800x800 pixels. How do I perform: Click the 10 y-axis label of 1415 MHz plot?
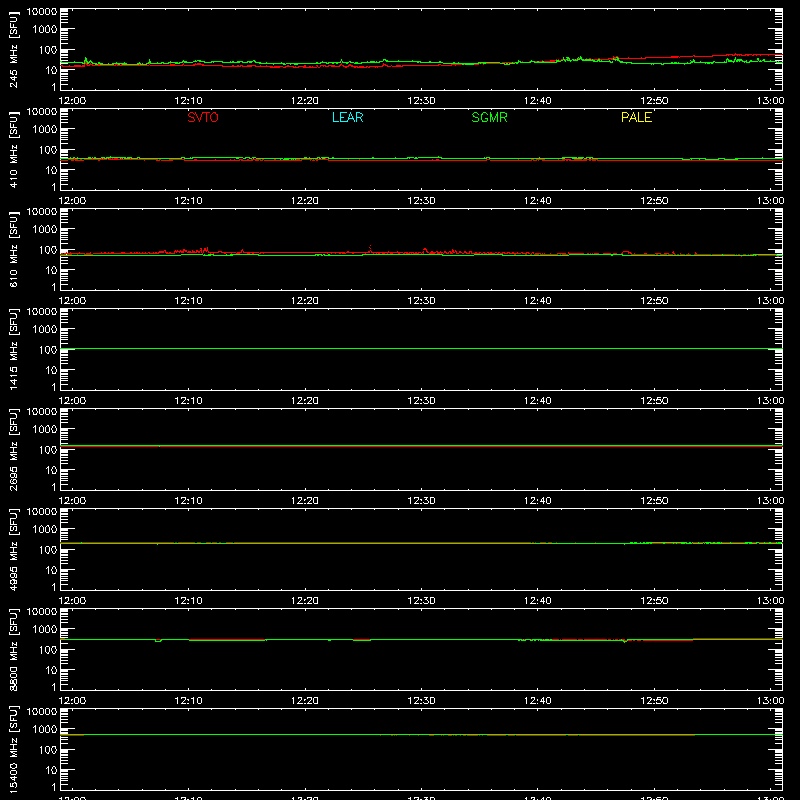(51, 370)
